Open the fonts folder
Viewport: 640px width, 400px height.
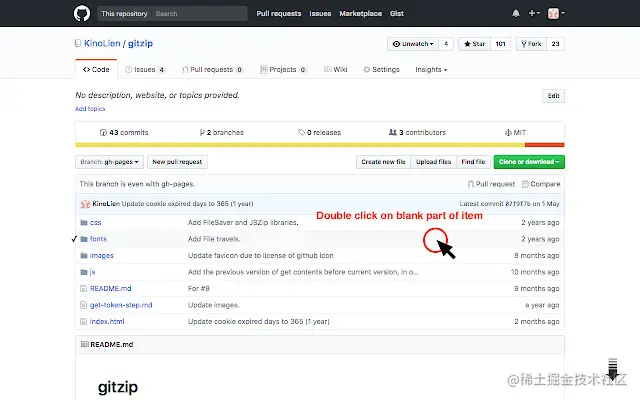[x=98, y=239]
